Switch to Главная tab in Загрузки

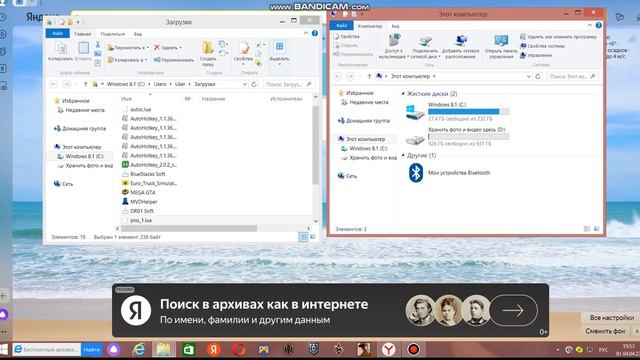click(x=82, y=34)
